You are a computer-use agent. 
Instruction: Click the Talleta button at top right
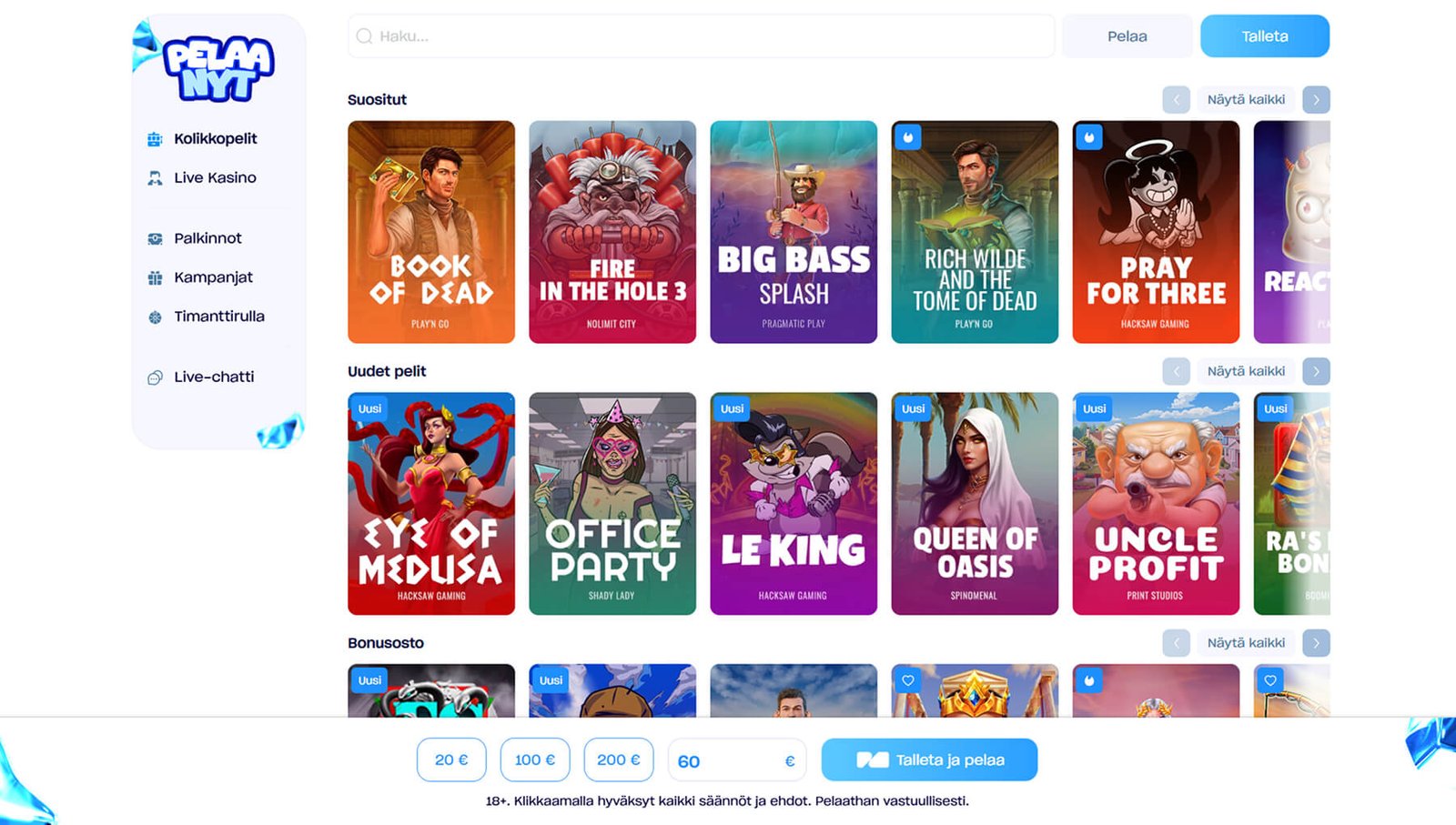click(x=1265, y=36)
